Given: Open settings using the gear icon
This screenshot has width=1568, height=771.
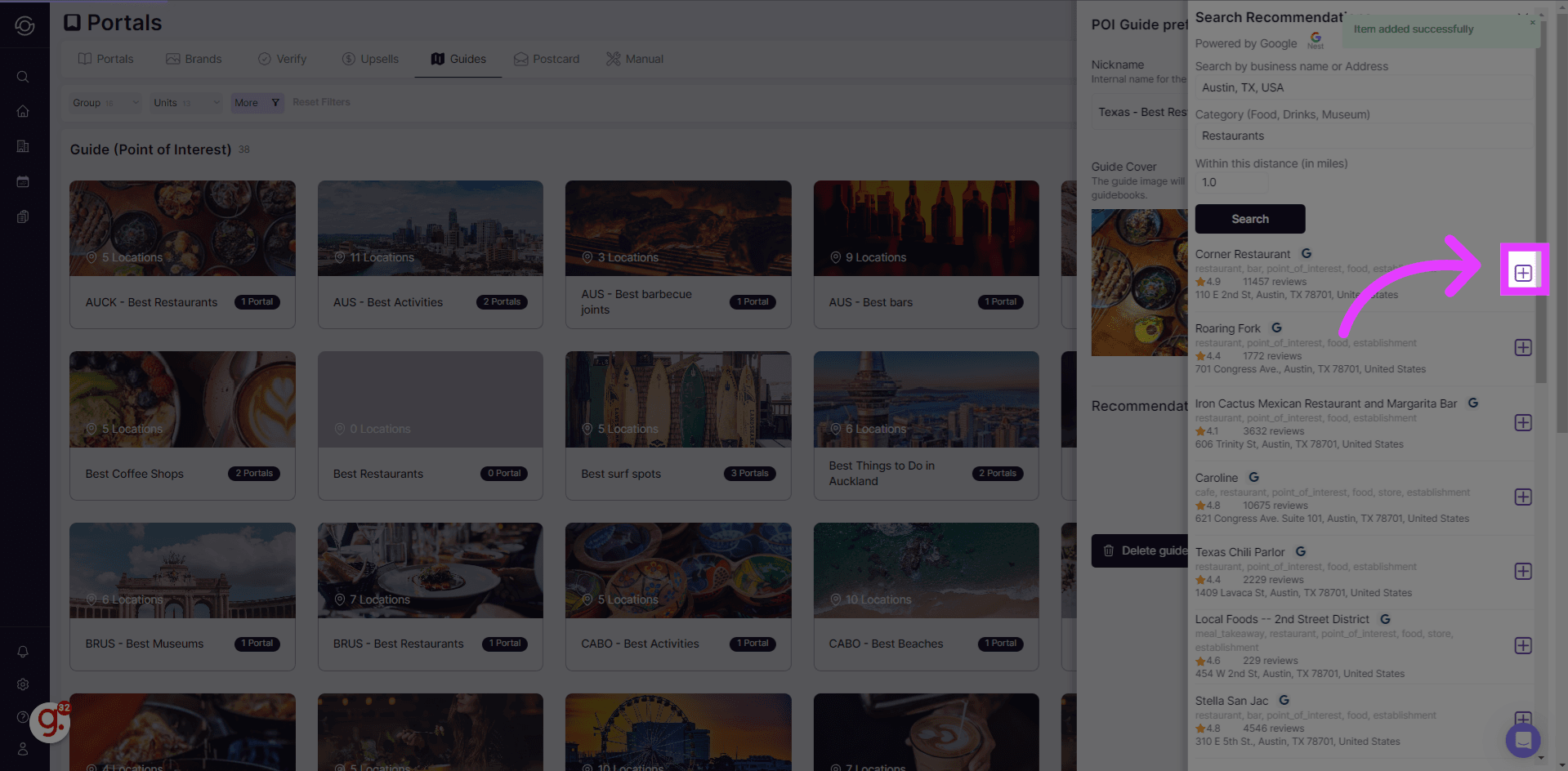Looking at the screenshot, I should 23,684.
